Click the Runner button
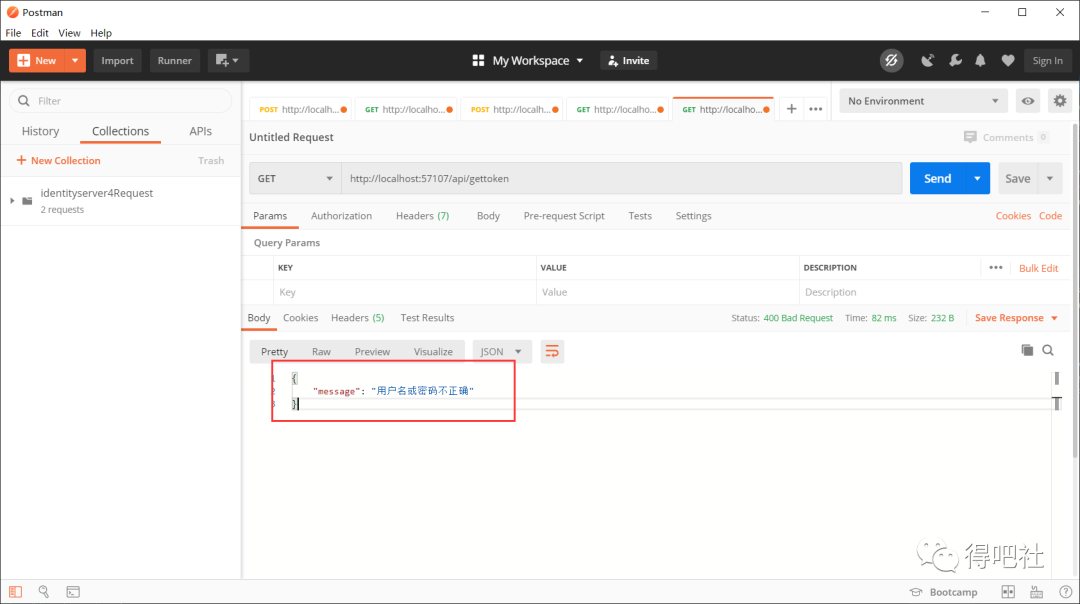Image resolution: width=1080 pixels, height=604 pixels. (x=174, y=61)
